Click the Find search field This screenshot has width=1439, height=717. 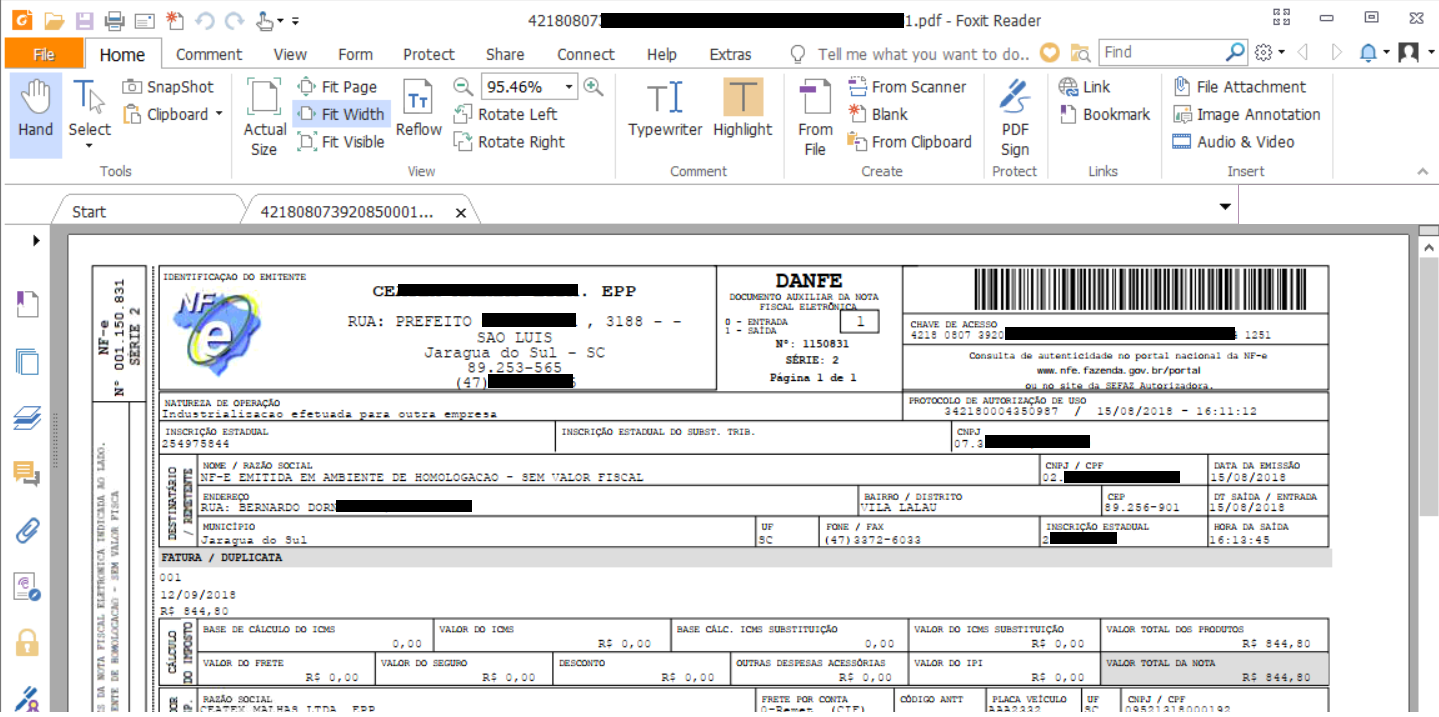pos(1162,52)
